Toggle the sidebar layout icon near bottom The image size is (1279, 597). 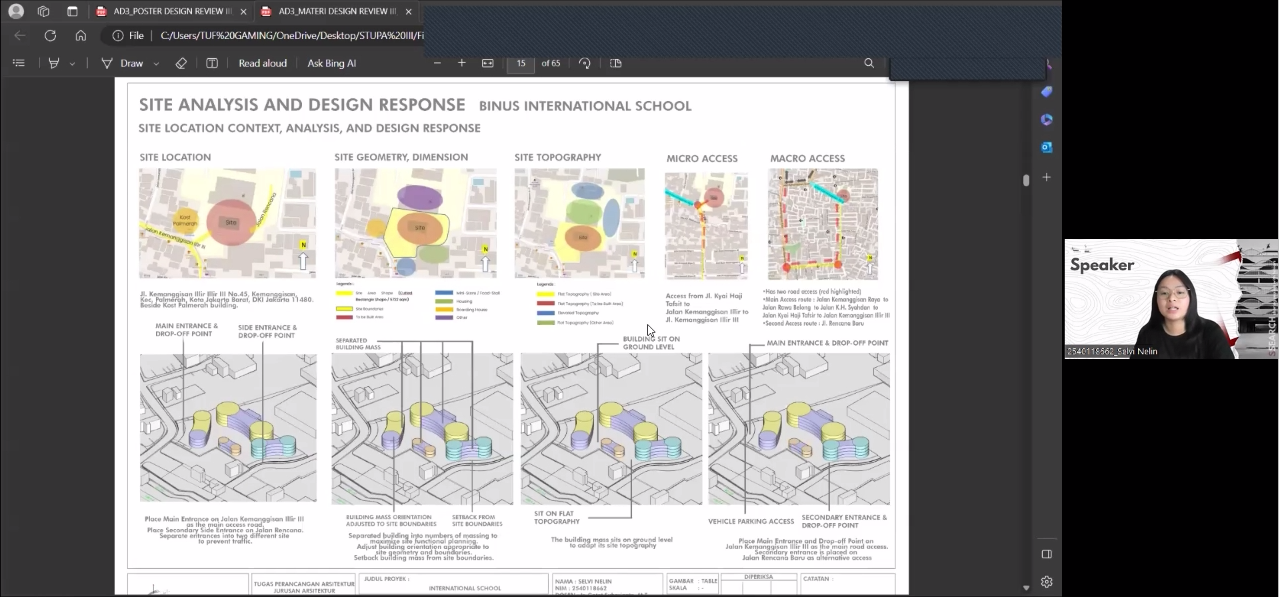coord(1047,554)
